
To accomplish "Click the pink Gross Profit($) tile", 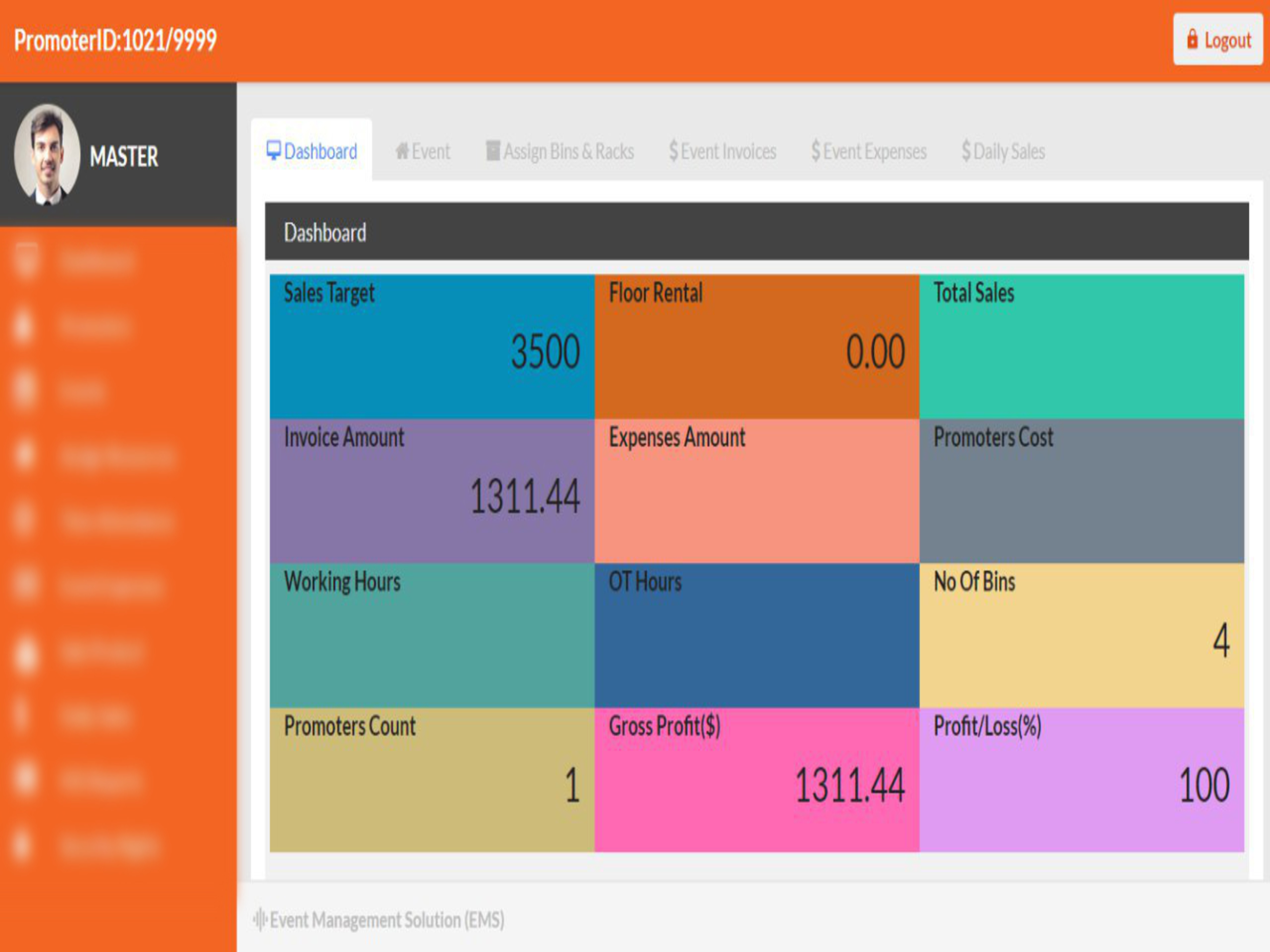I will 756,779.
